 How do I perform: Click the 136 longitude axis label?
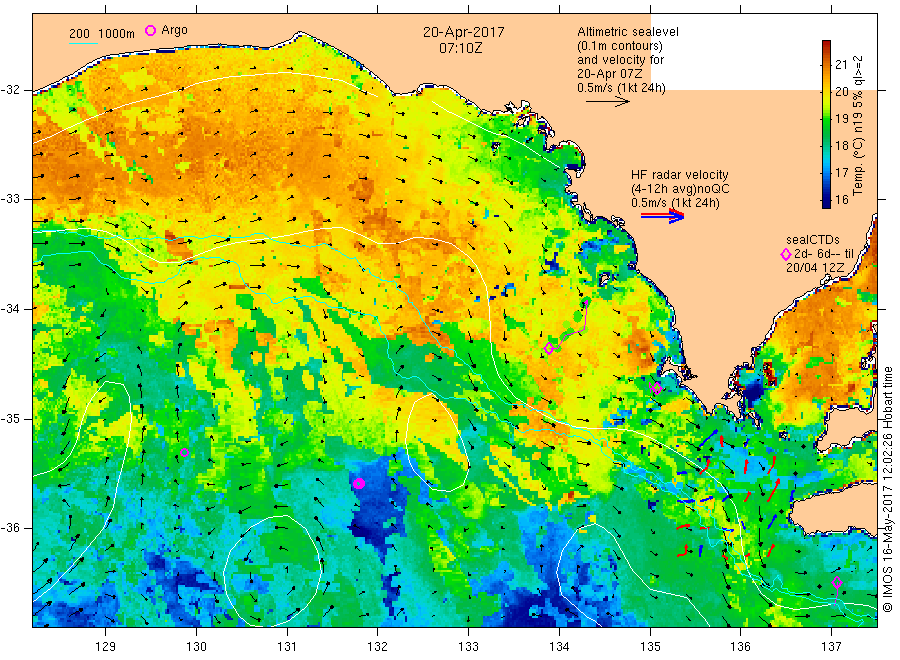(740, 647)
